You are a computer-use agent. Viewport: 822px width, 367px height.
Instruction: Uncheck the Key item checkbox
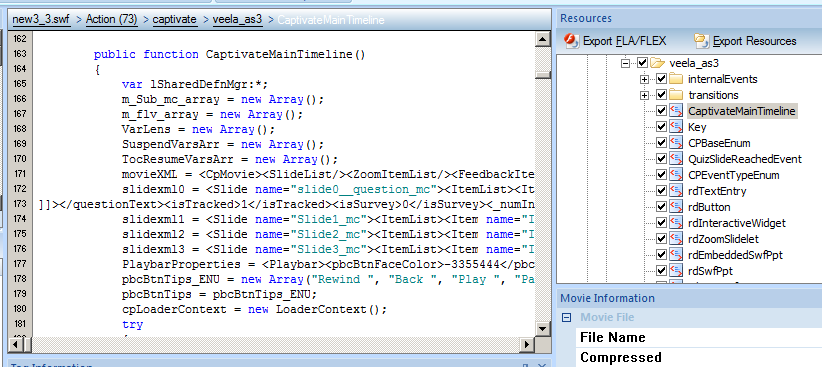tap(661, 127)
